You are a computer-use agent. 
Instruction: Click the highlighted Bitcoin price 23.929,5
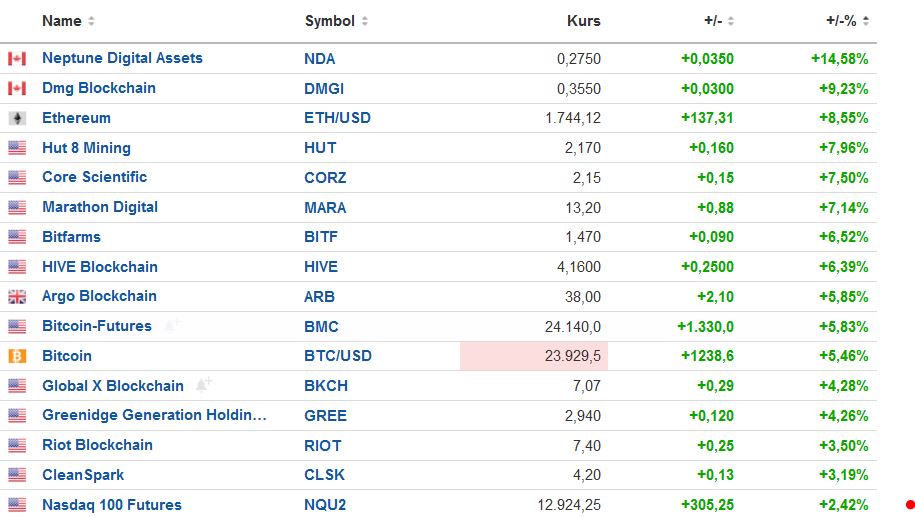click(572, 356)
